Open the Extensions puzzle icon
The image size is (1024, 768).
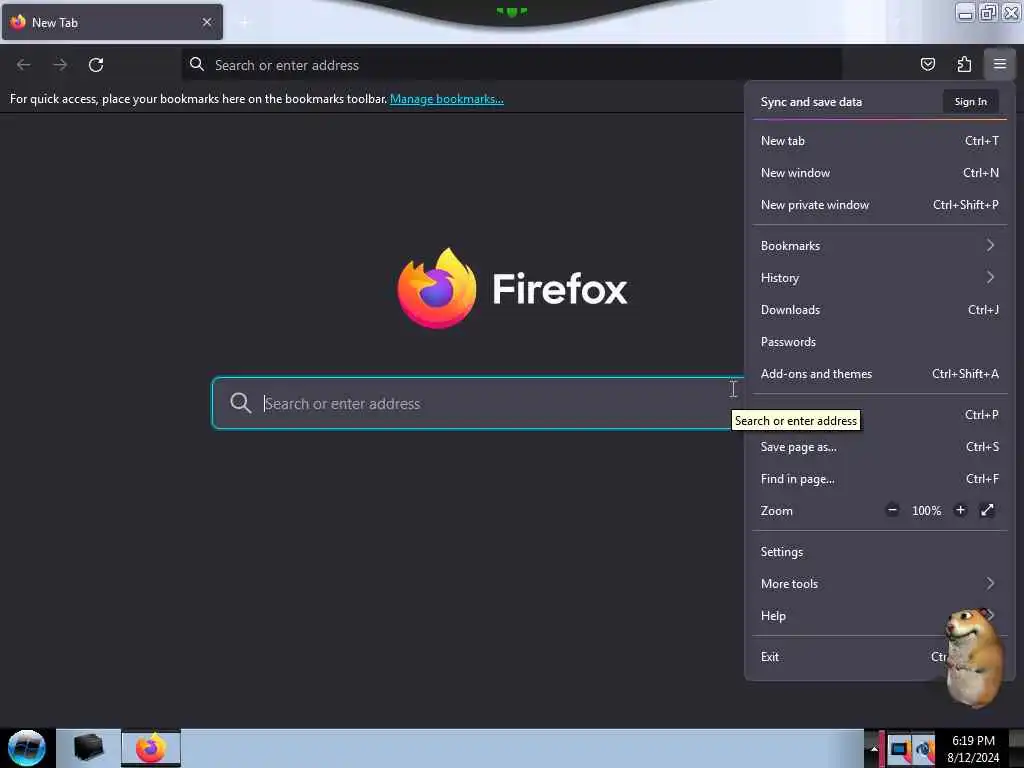[964, 64]
